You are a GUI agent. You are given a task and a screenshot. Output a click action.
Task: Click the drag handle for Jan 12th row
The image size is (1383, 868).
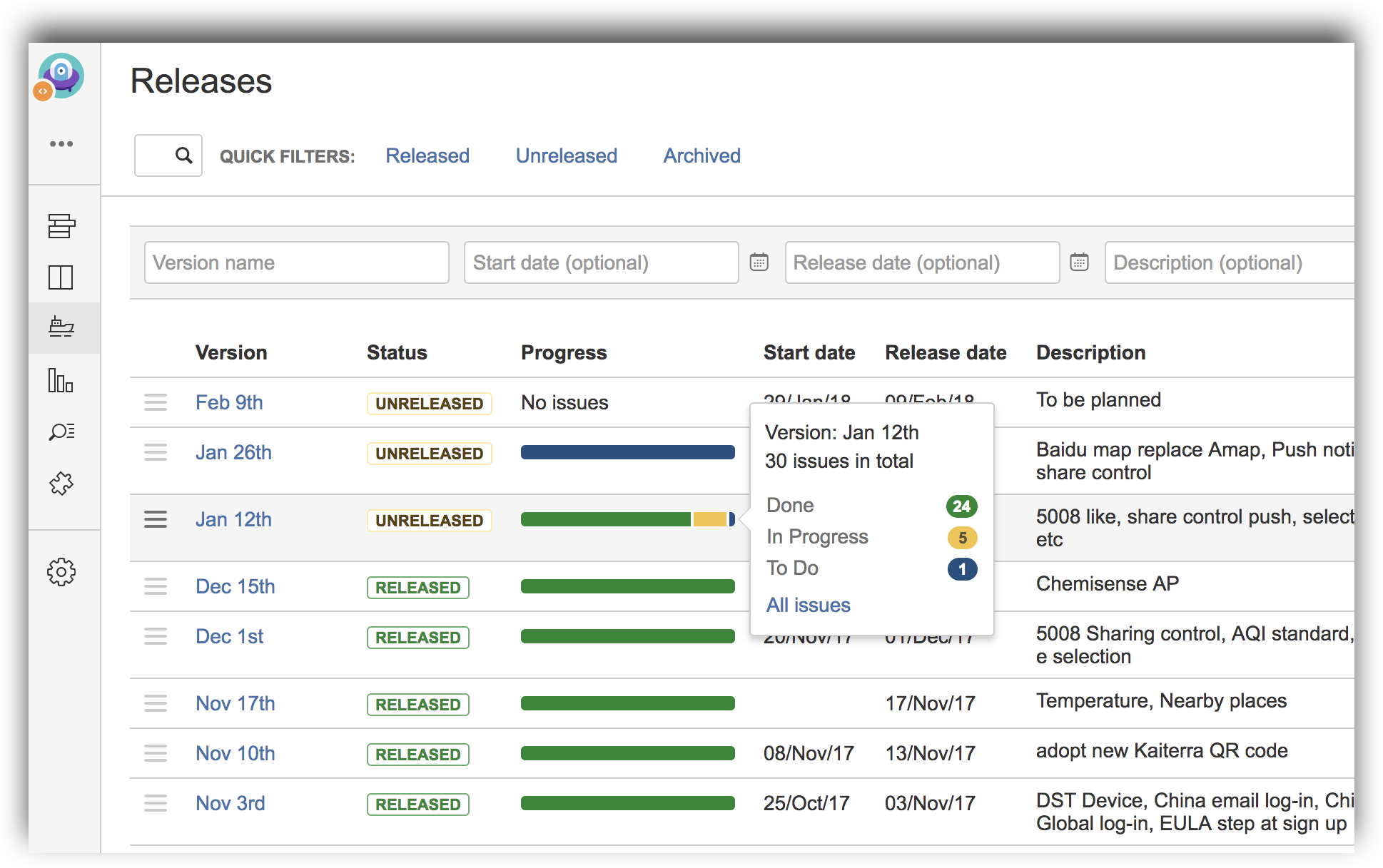pyautogui.click(x=156, y=519)
